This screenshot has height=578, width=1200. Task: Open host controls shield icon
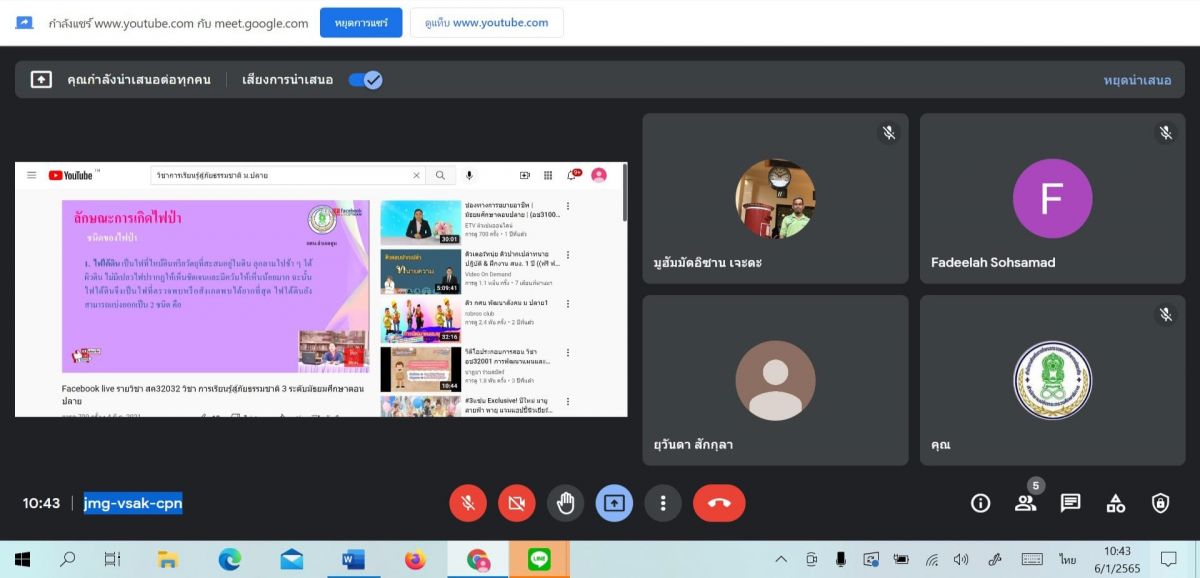coord(1160,503)
